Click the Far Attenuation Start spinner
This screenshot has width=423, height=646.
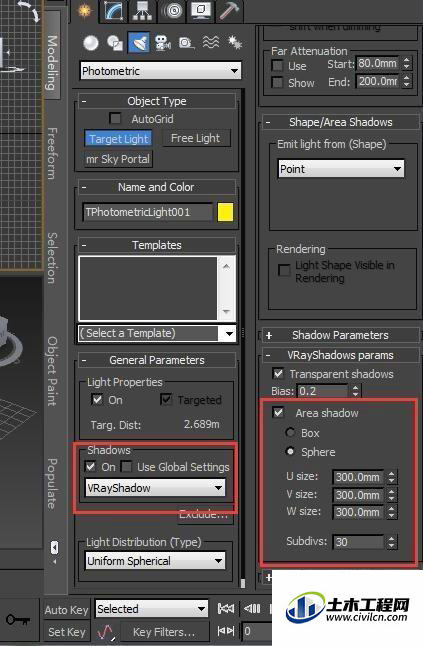406,63
